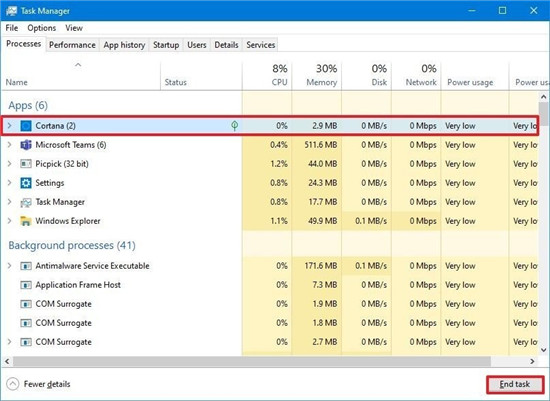
Task: Expand the Picpick (32 bit) entry
Action: click(x=9, y=164)
